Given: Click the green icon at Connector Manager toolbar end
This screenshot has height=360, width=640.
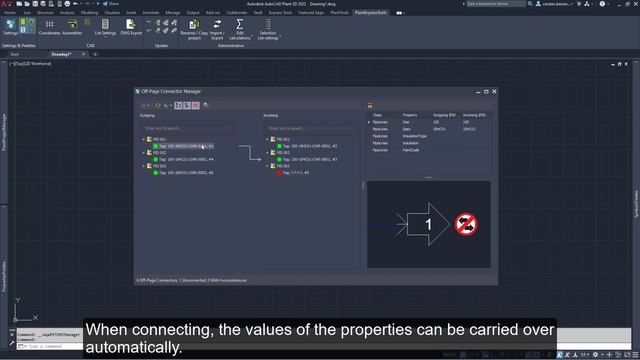Looking at the screenshot, I should point(206,106).
